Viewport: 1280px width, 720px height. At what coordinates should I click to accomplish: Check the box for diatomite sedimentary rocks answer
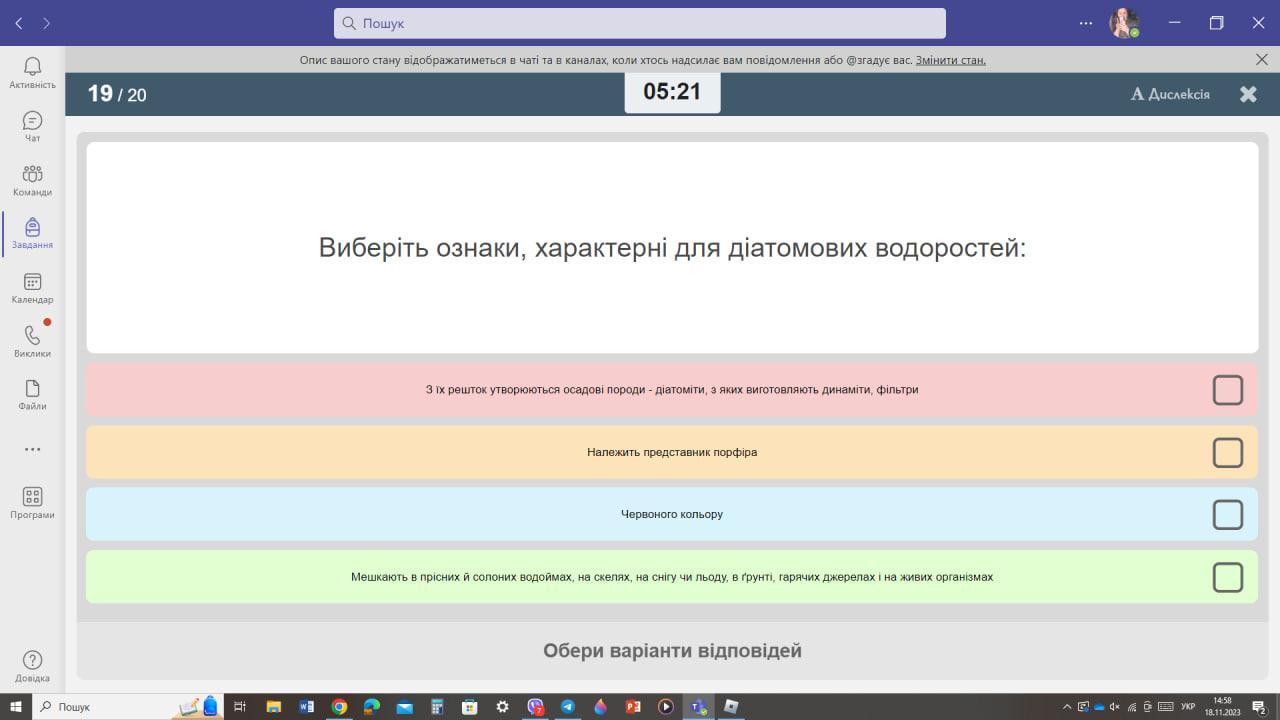click(x=1228, y=390)
